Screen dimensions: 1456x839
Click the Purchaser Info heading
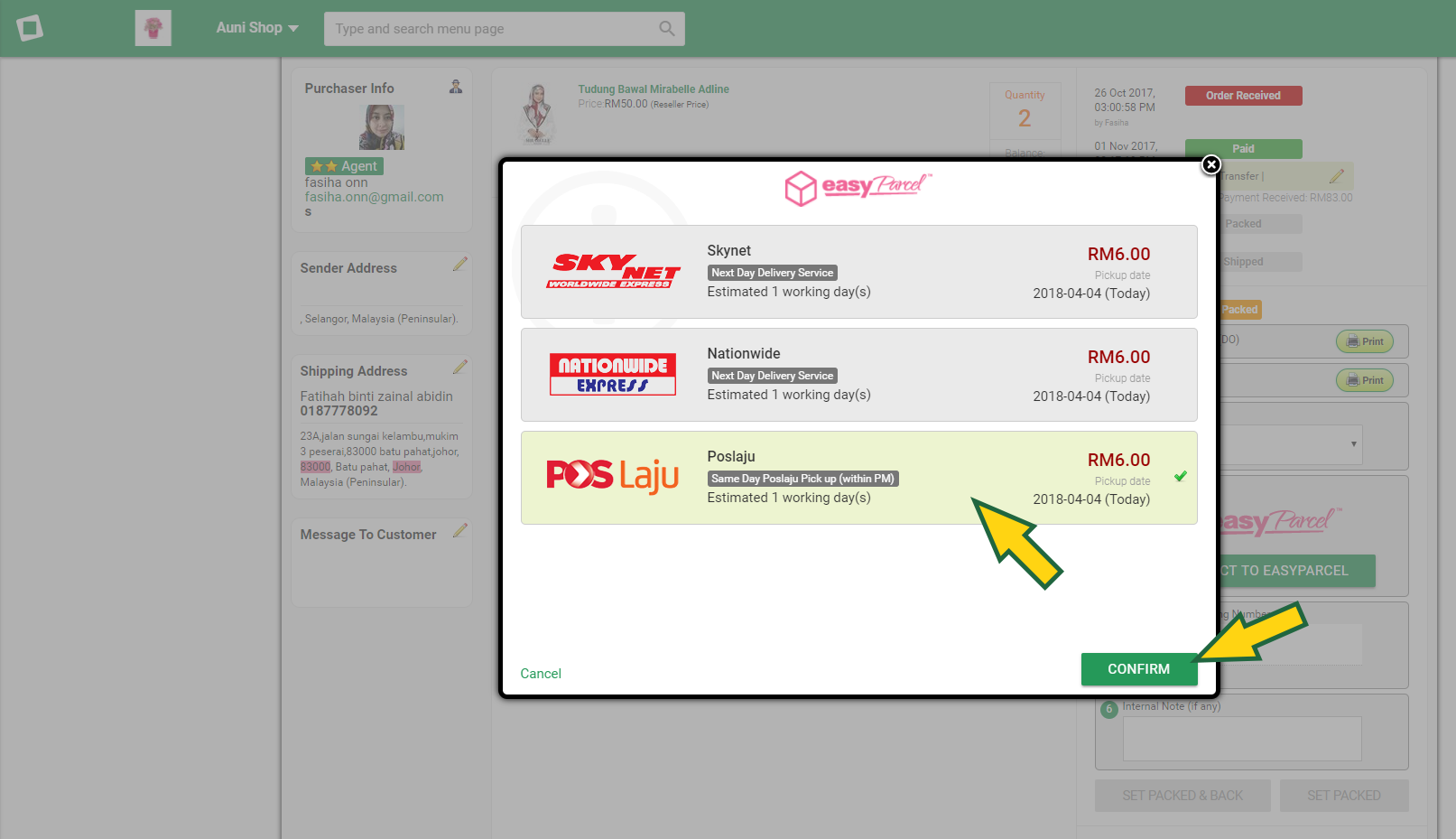tap(349, 89)
